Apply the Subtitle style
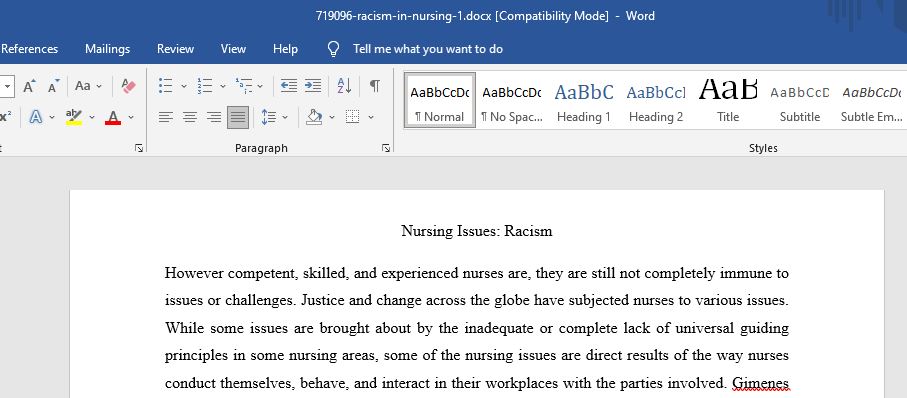 [800, 100]
